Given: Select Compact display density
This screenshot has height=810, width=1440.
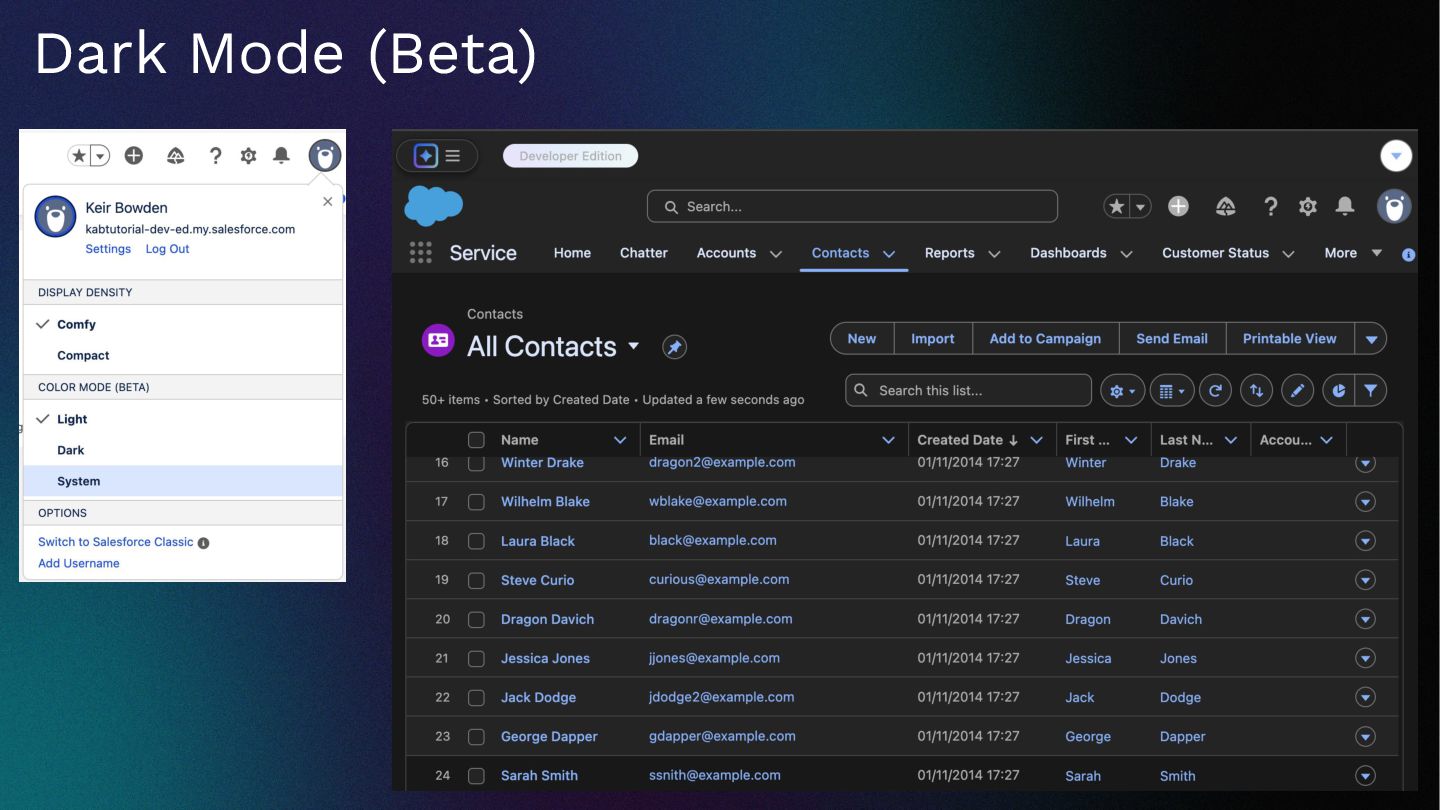Looking at the screenshot, I should coord(183,355).
